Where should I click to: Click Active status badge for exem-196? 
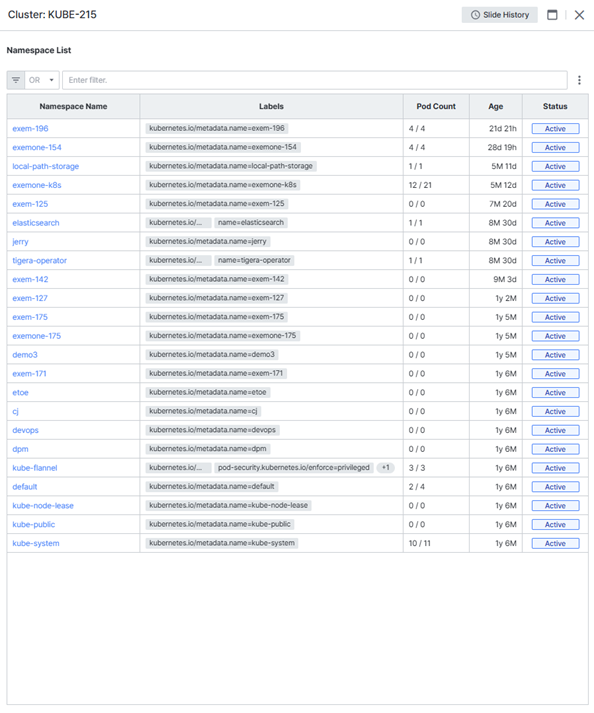click(x=555, y=129)
